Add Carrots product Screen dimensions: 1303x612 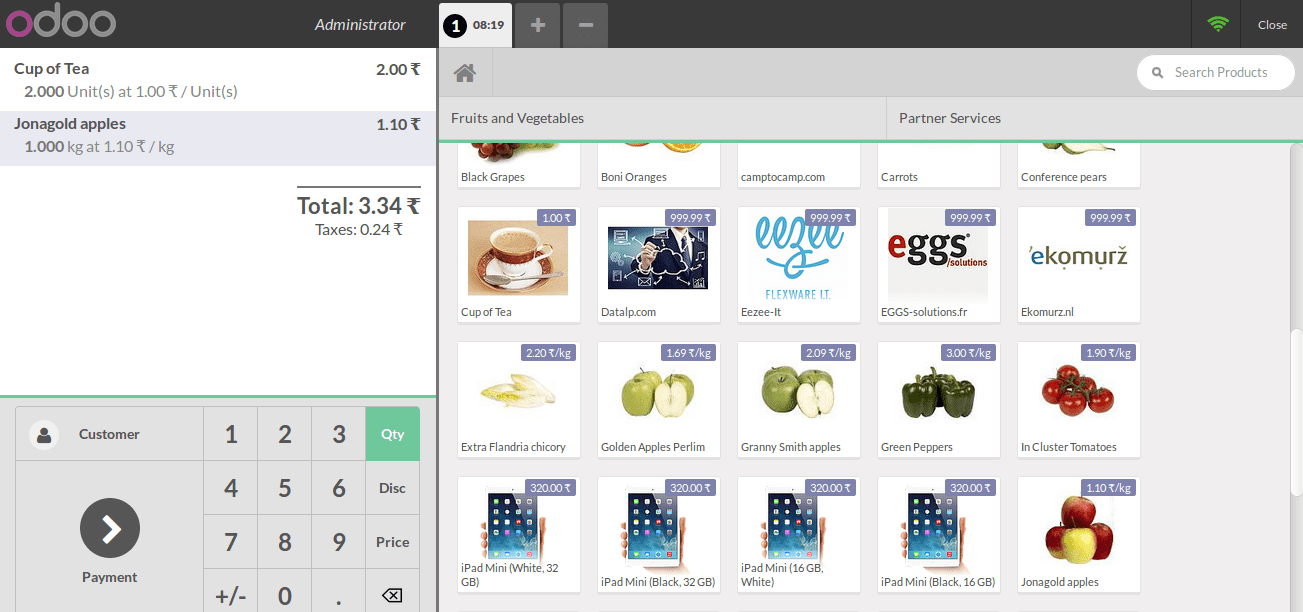(939, 165)
